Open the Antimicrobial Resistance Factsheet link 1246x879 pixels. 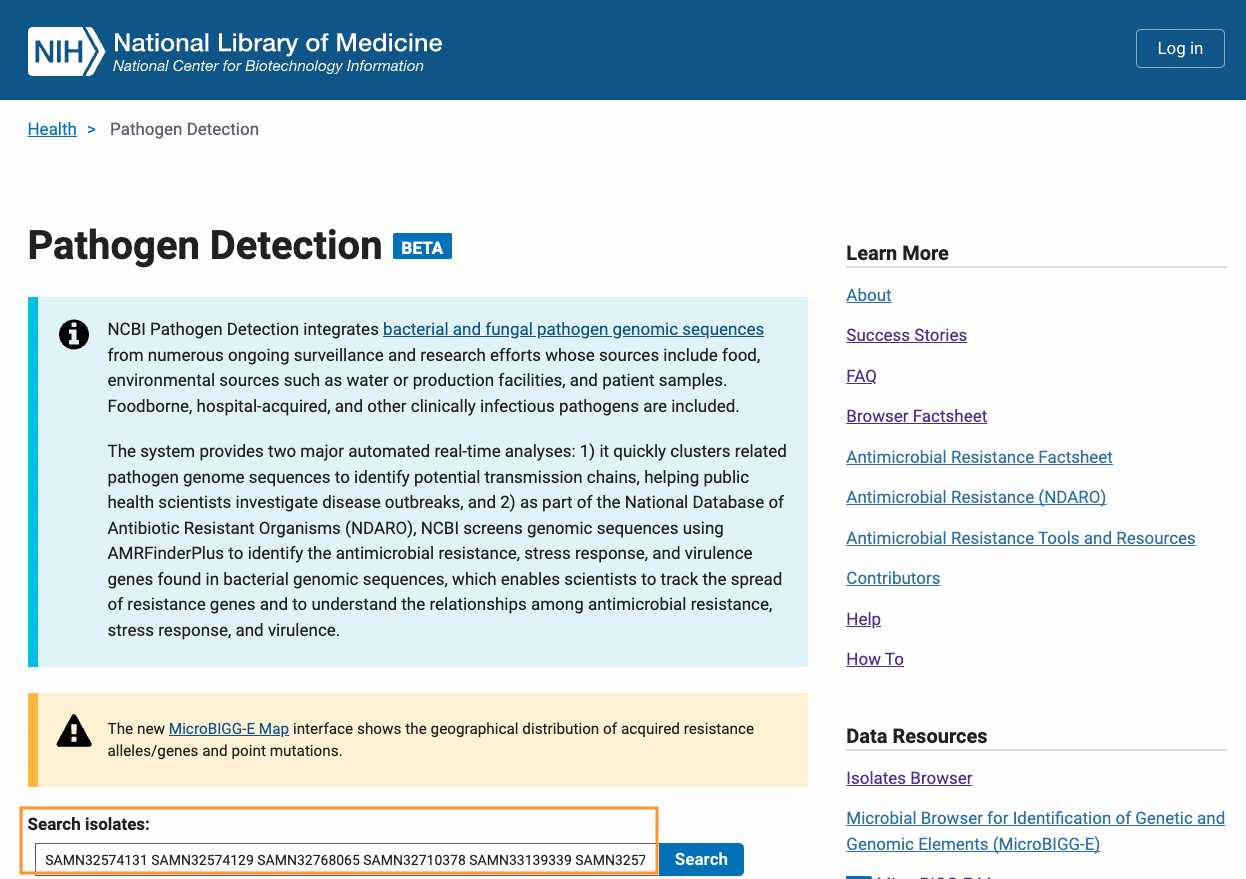point(979,457)
